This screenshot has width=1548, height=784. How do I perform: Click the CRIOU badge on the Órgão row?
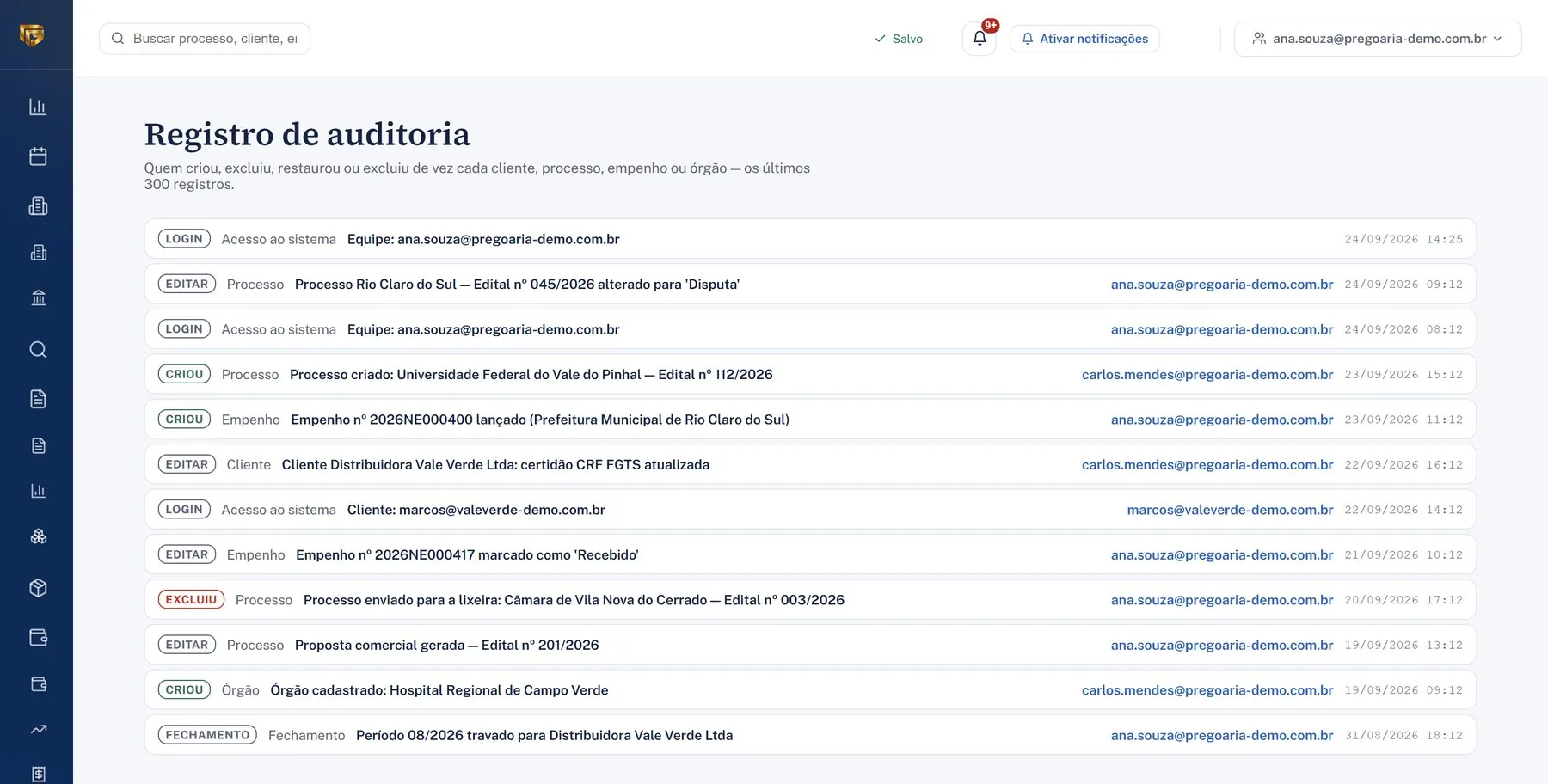(x=184, y=689)
